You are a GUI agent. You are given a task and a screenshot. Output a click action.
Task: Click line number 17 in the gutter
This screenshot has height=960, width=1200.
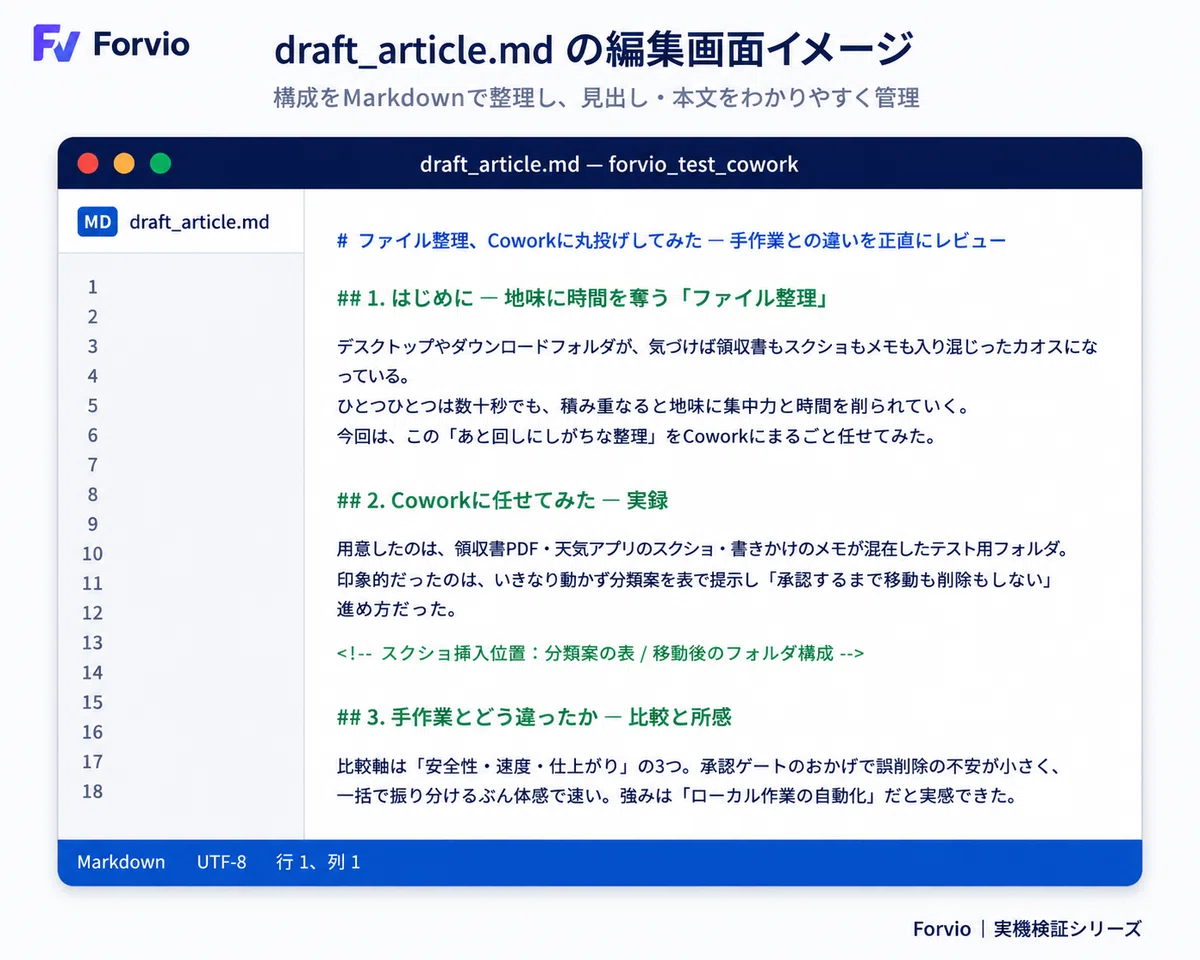click(x=93, y=761)
